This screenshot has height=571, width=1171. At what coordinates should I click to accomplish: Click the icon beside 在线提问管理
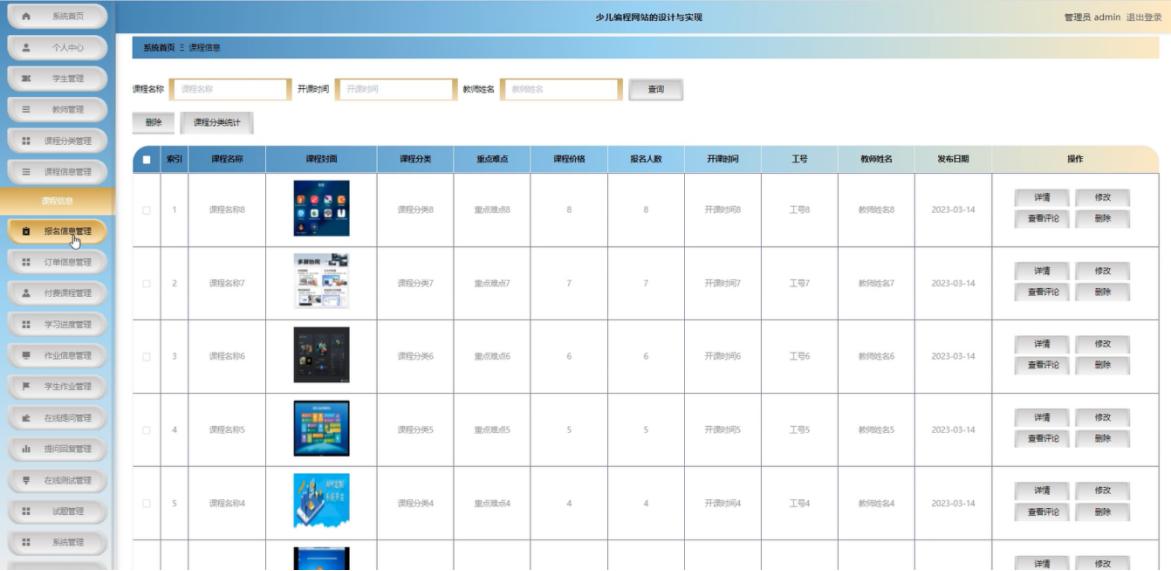26,418
